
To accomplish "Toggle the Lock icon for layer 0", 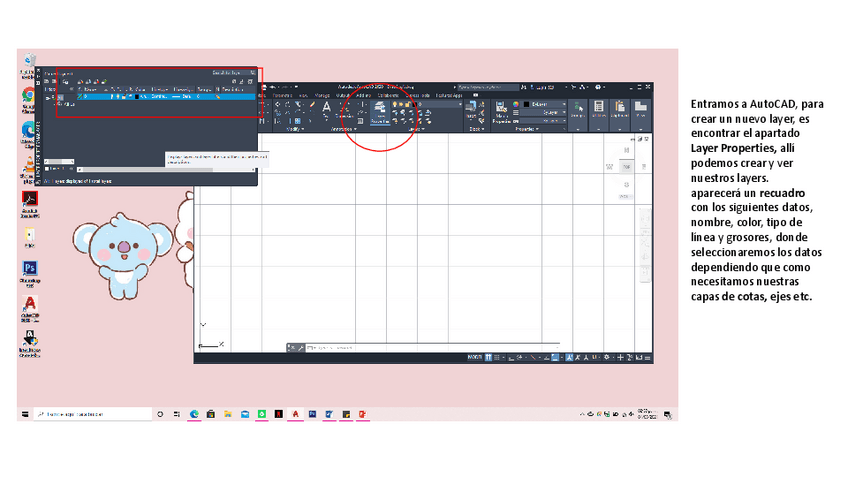I will click(124, 96).
